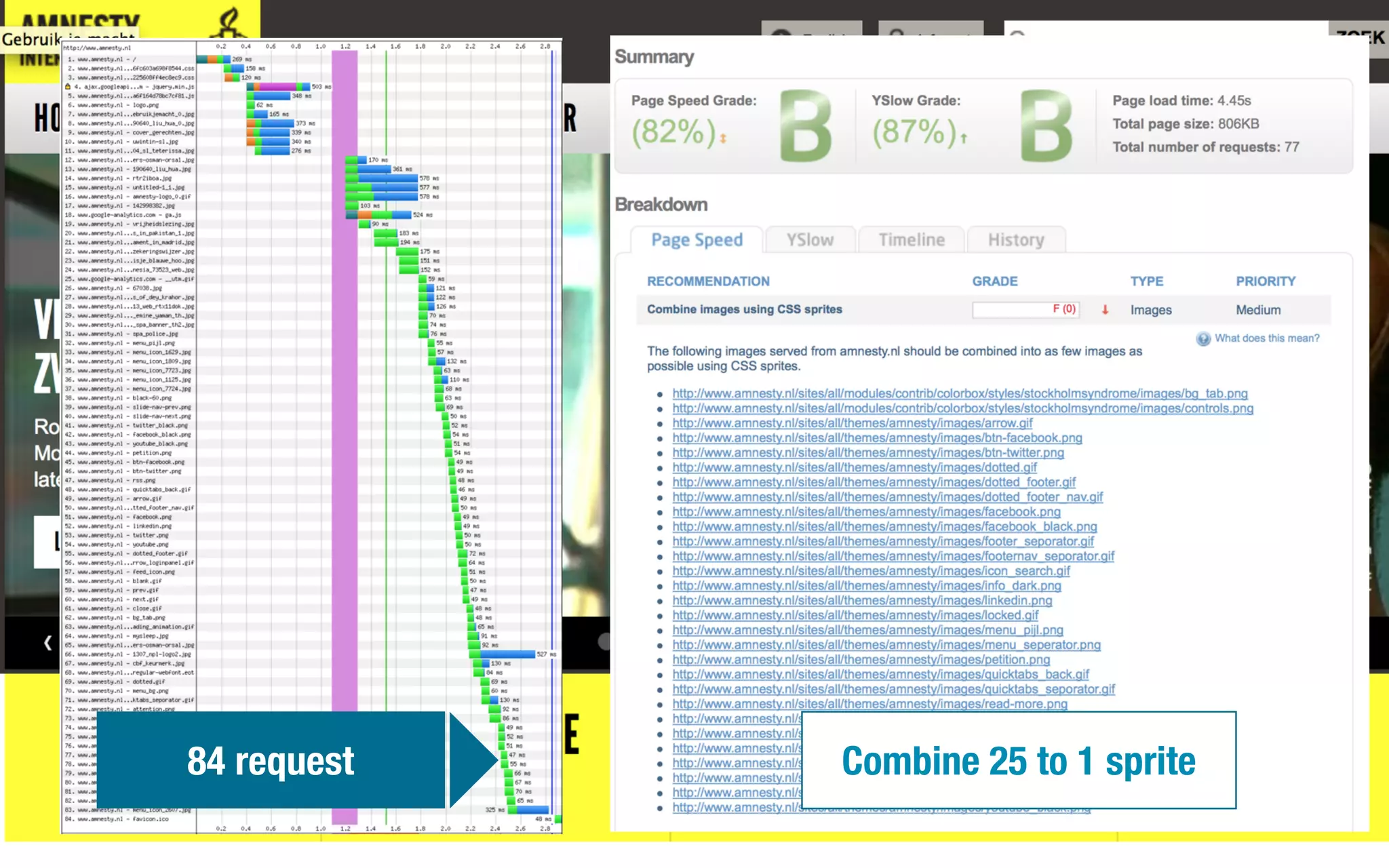Click the blue help icon near 'What does this mean?'
This screenshot has width=1389, height=868.
tap(1203, 339)
